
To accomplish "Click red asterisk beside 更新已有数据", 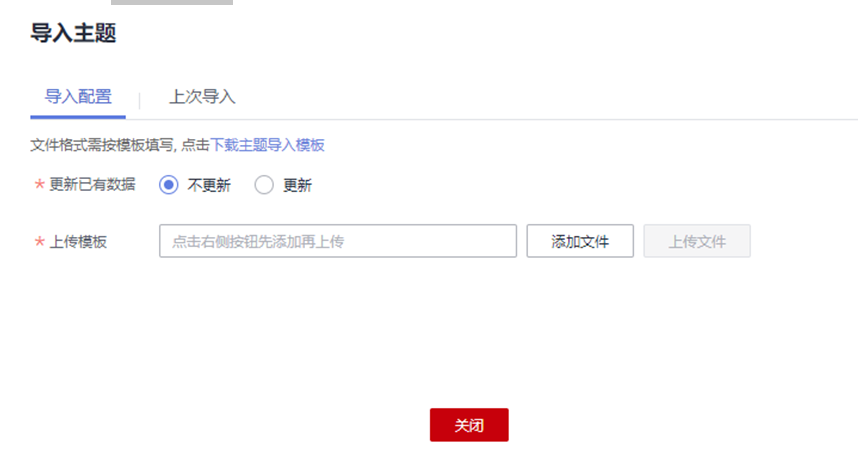I will [39, 184].
